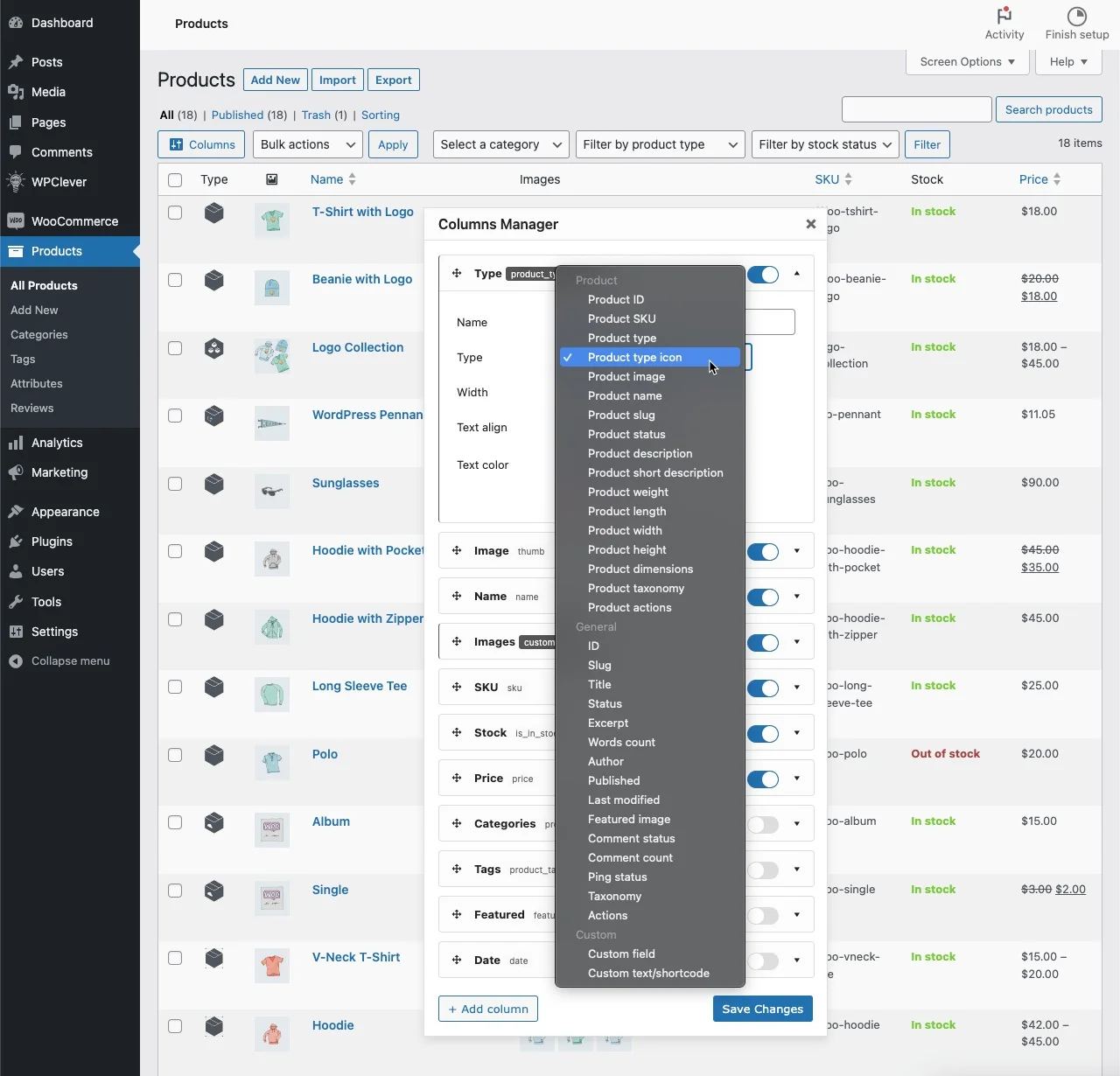Click the move handle of Type column
The height and width of the screenshot is (1076, 1120).
tap(457, 274)
